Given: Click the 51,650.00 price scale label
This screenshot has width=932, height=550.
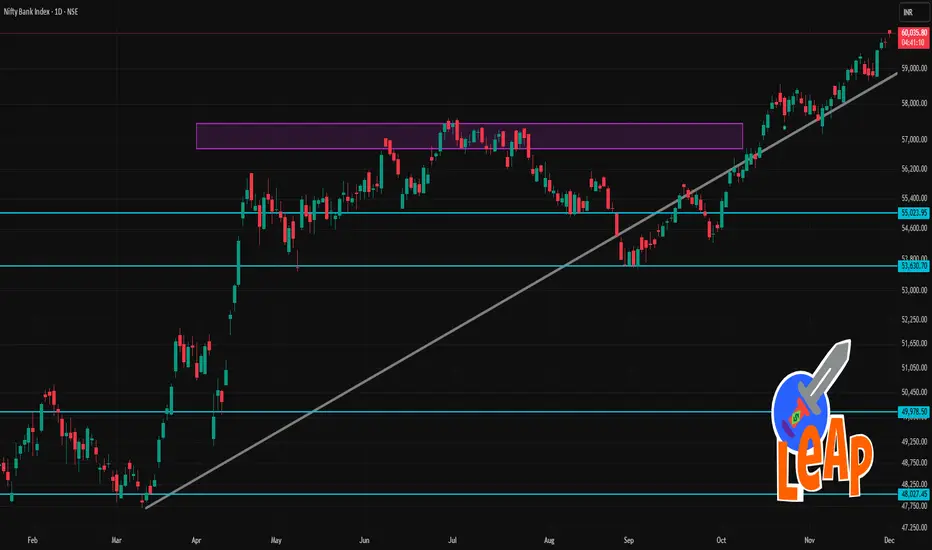Looking at the screenshot, I should [914, 344].
